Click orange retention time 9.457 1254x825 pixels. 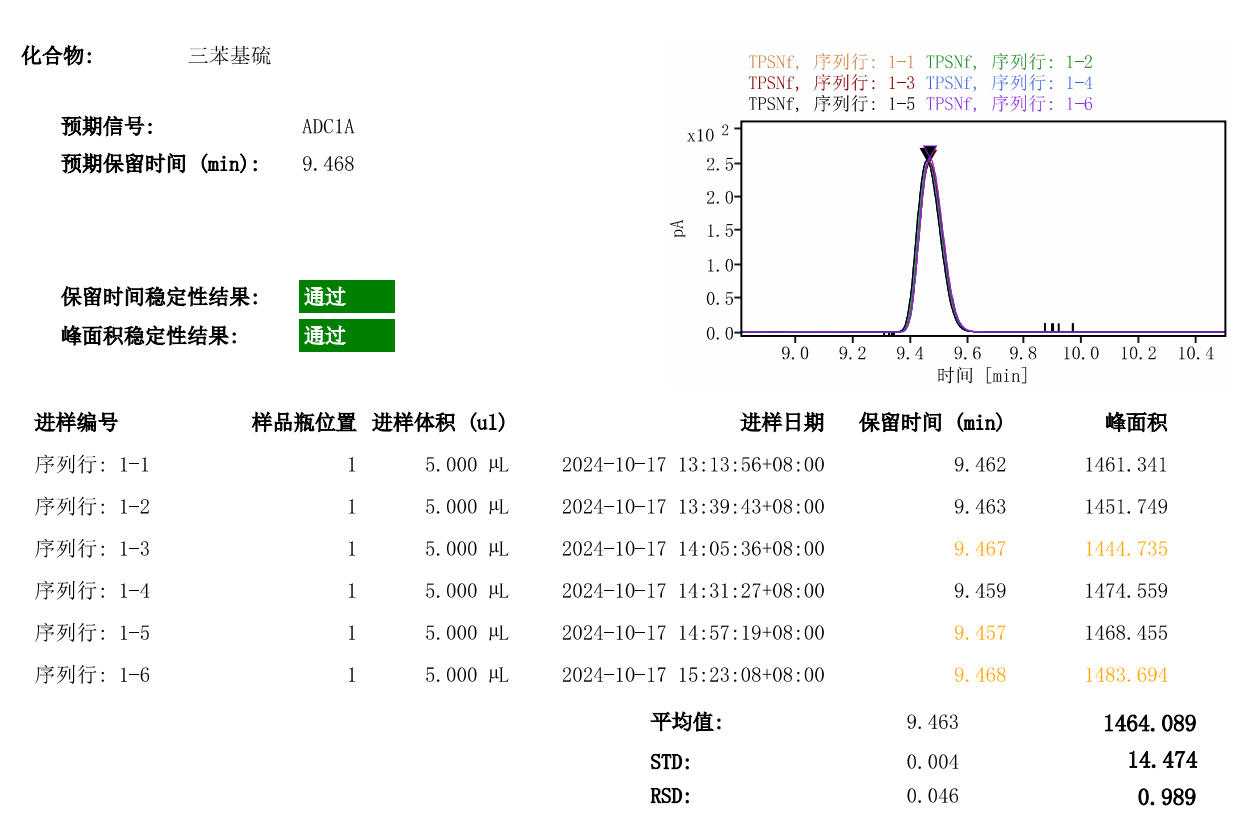[980, 633]
